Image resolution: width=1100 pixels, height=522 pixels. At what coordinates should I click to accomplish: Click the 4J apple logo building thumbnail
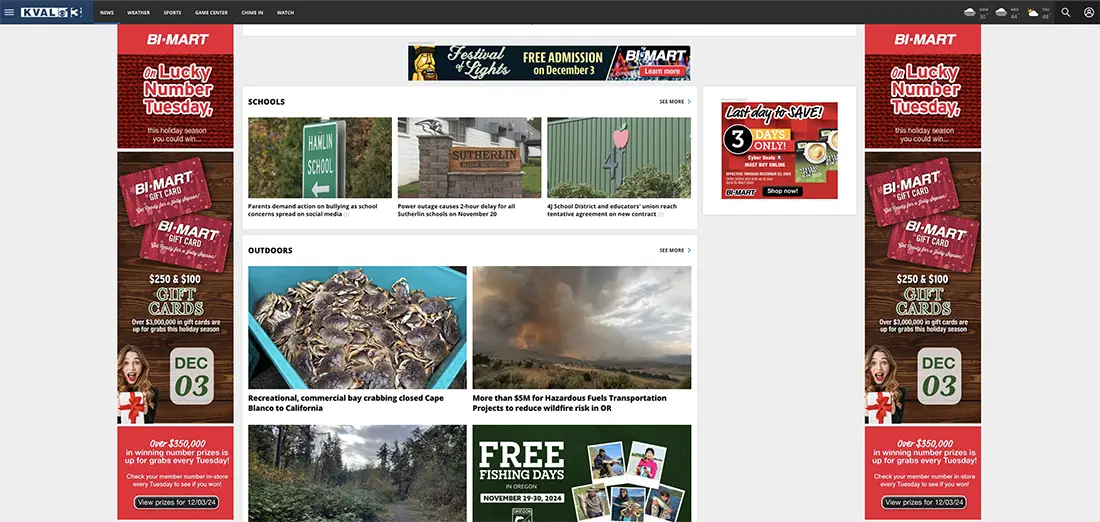619,158
